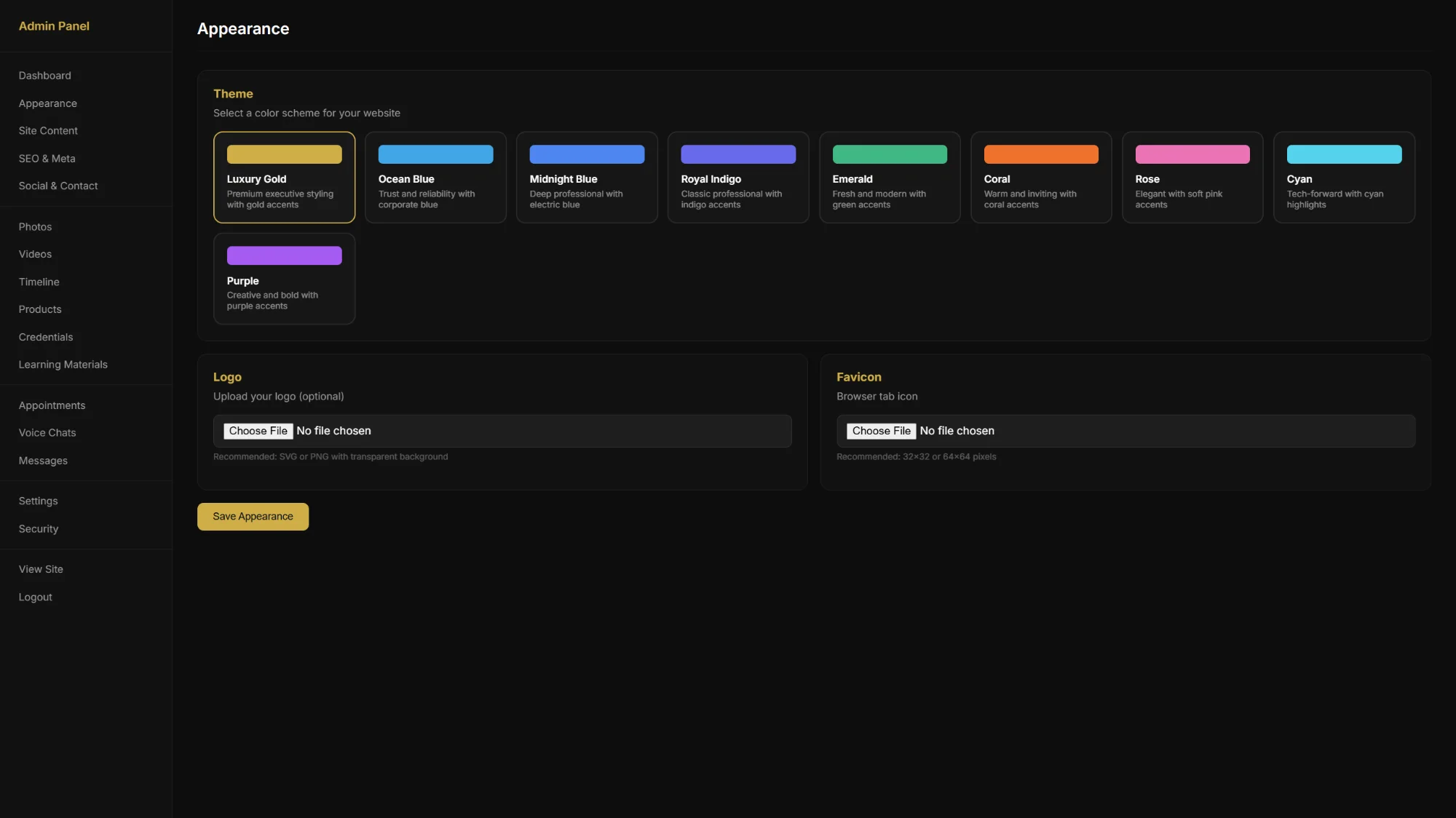
Task: Open the Security settings
Action: click(x=37, y=528)
